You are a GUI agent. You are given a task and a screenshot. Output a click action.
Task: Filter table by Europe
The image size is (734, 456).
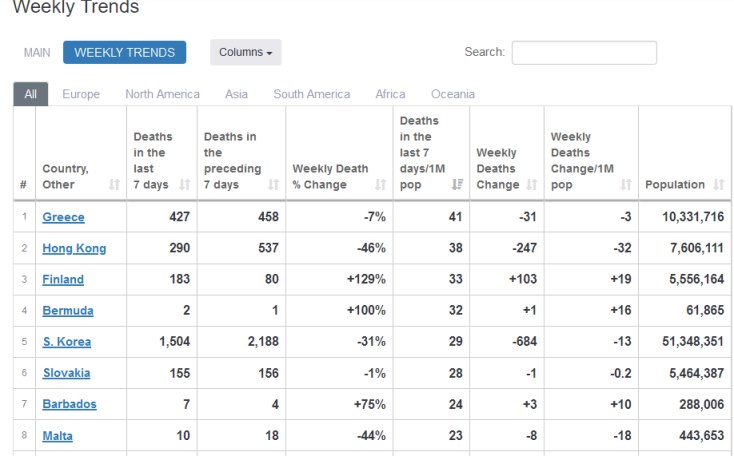[81, 94]
